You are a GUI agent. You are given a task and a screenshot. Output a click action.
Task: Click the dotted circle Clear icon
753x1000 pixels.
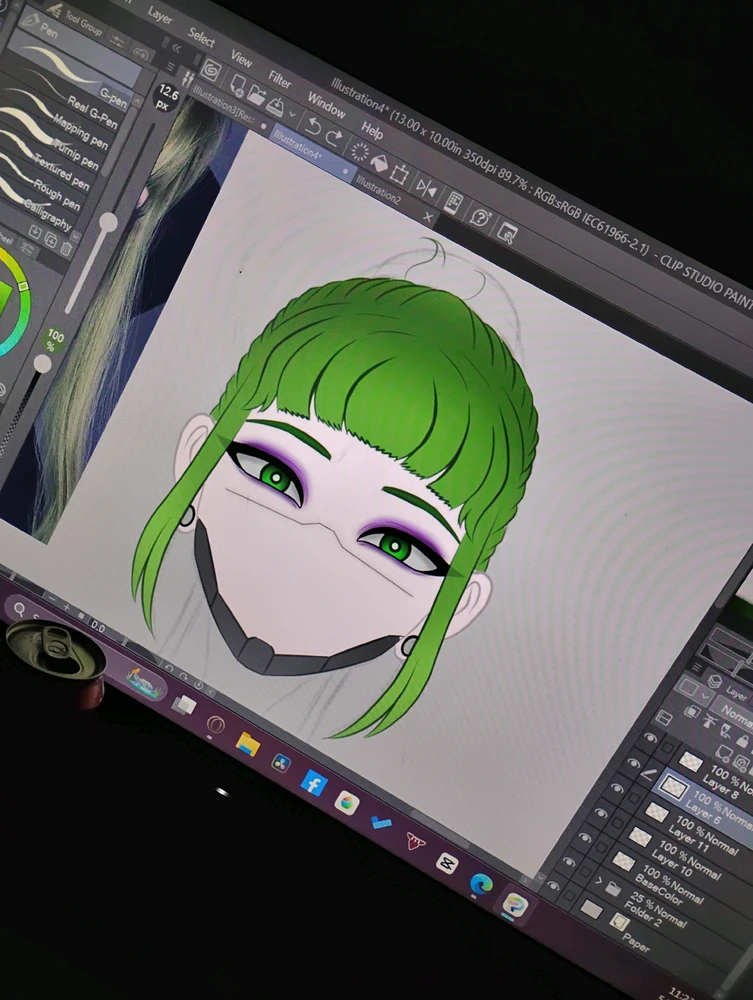(x=360, y=152)
